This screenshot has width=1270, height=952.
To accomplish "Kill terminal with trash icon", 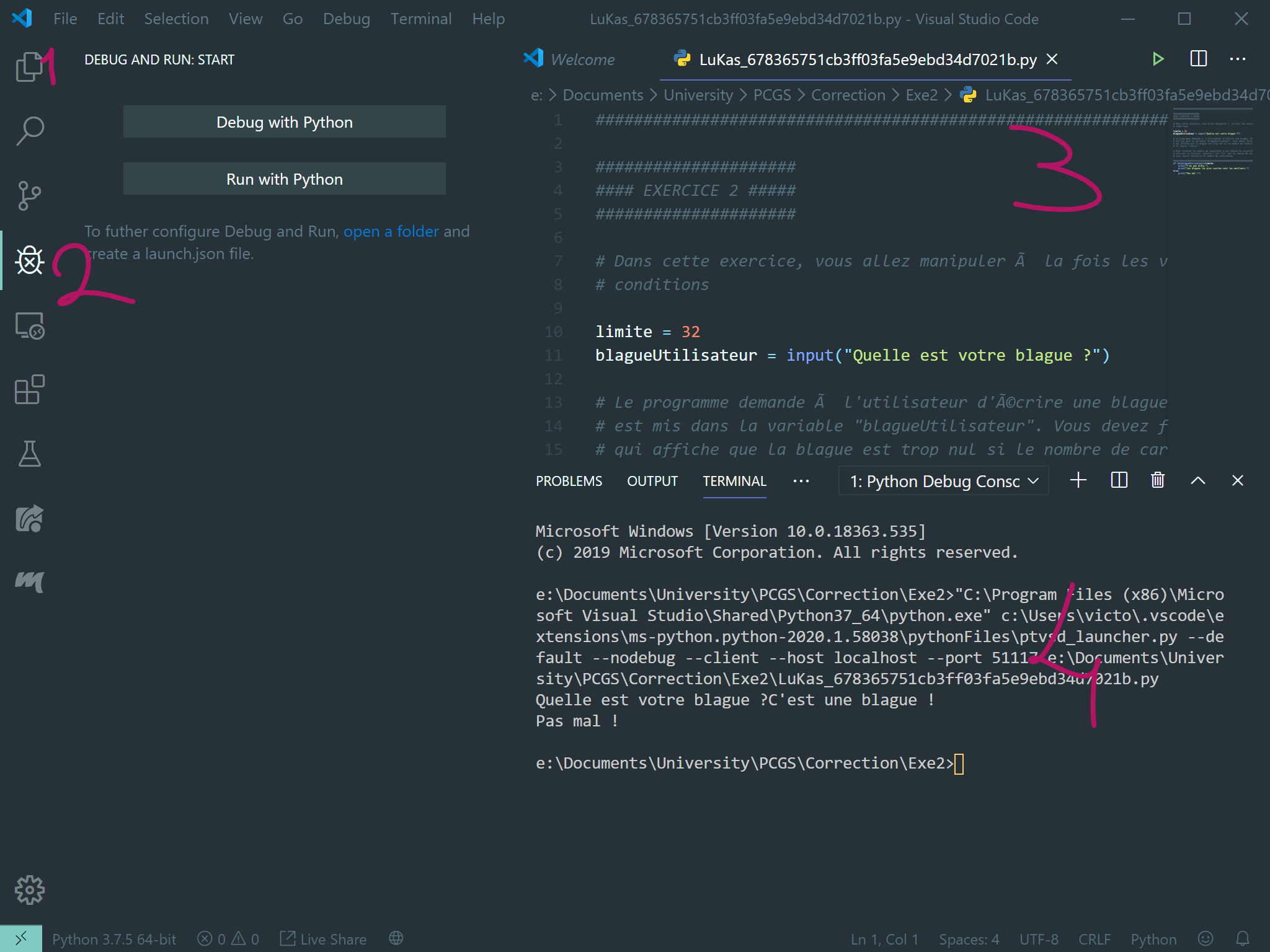I will pos(1157,481).
